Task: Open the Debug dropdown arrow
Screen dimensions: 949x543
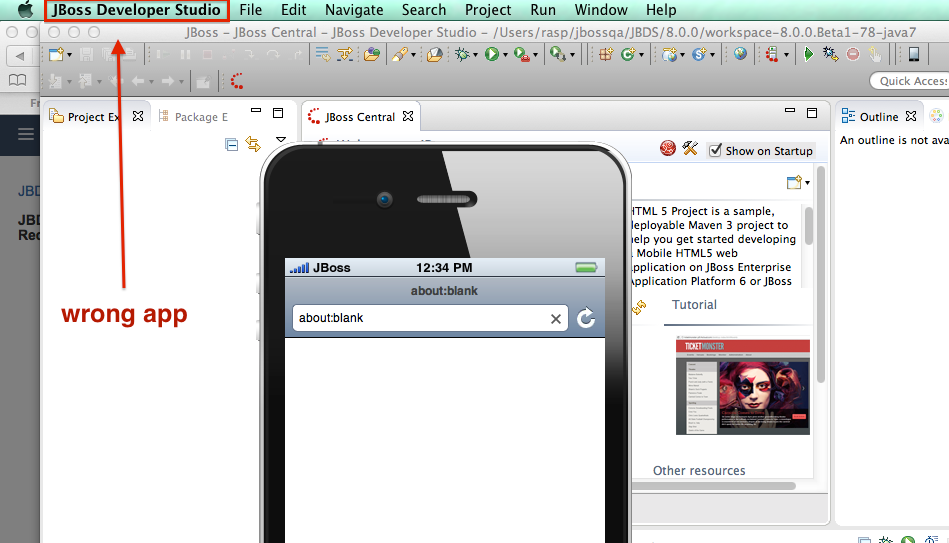Action: (475, 55)
